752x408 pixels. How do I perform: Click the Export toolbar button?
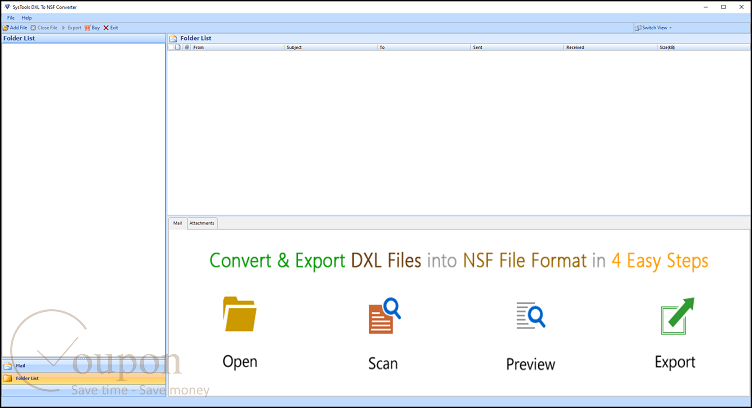coord(71,28)
